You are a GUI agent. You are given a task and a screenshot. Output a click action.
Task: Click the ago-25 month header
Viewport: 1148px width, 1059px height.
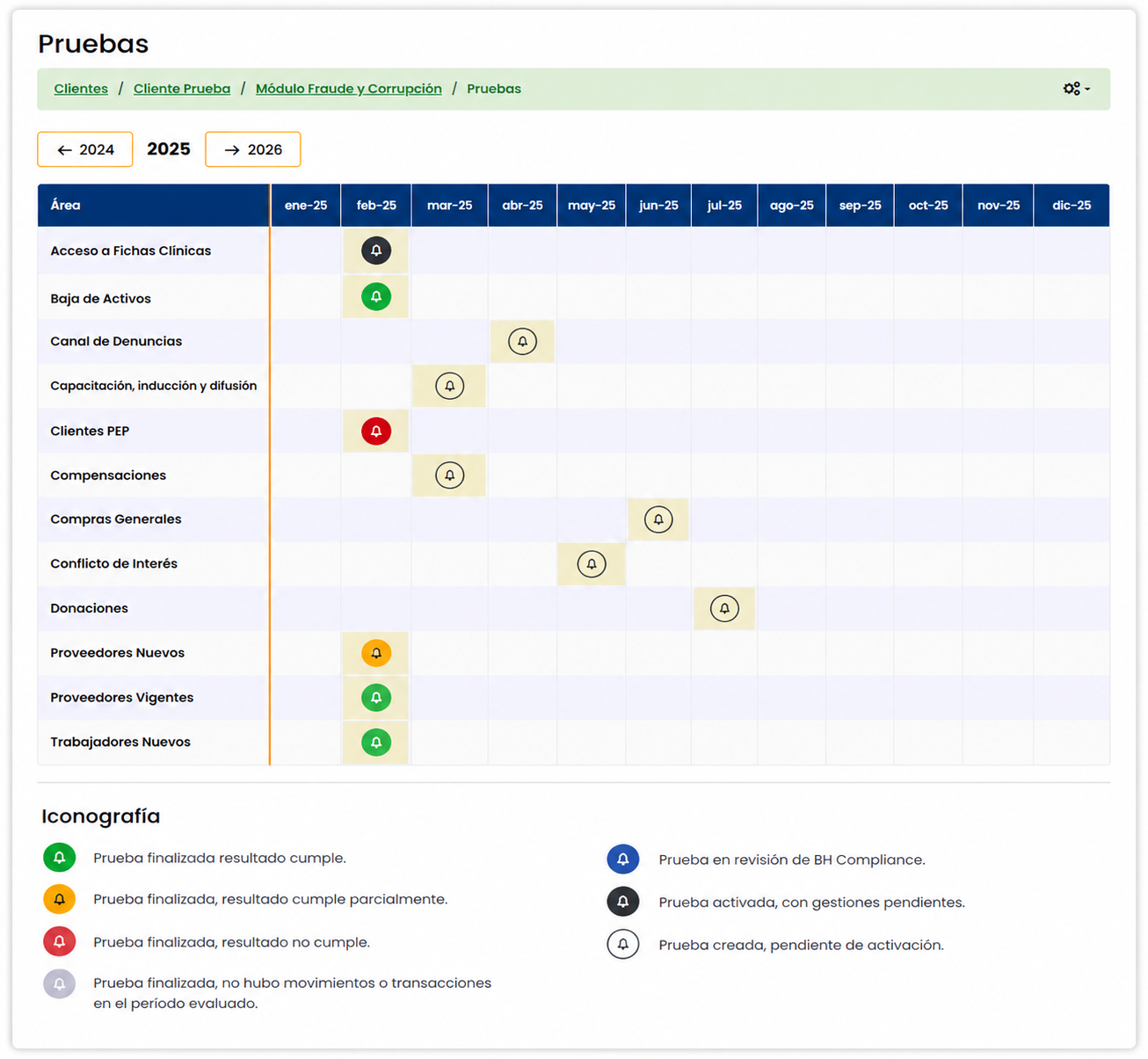[792, 206]
